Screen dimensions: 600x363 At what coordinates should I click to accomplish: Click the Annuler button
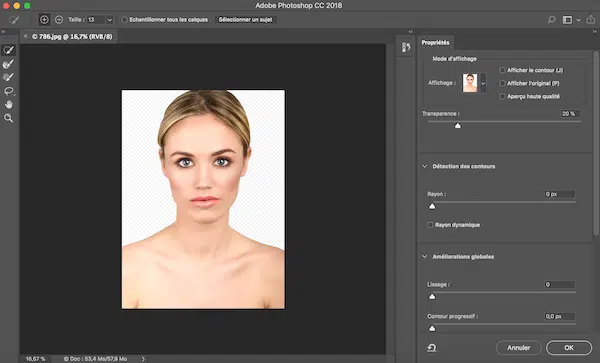[x=518, y=348]
